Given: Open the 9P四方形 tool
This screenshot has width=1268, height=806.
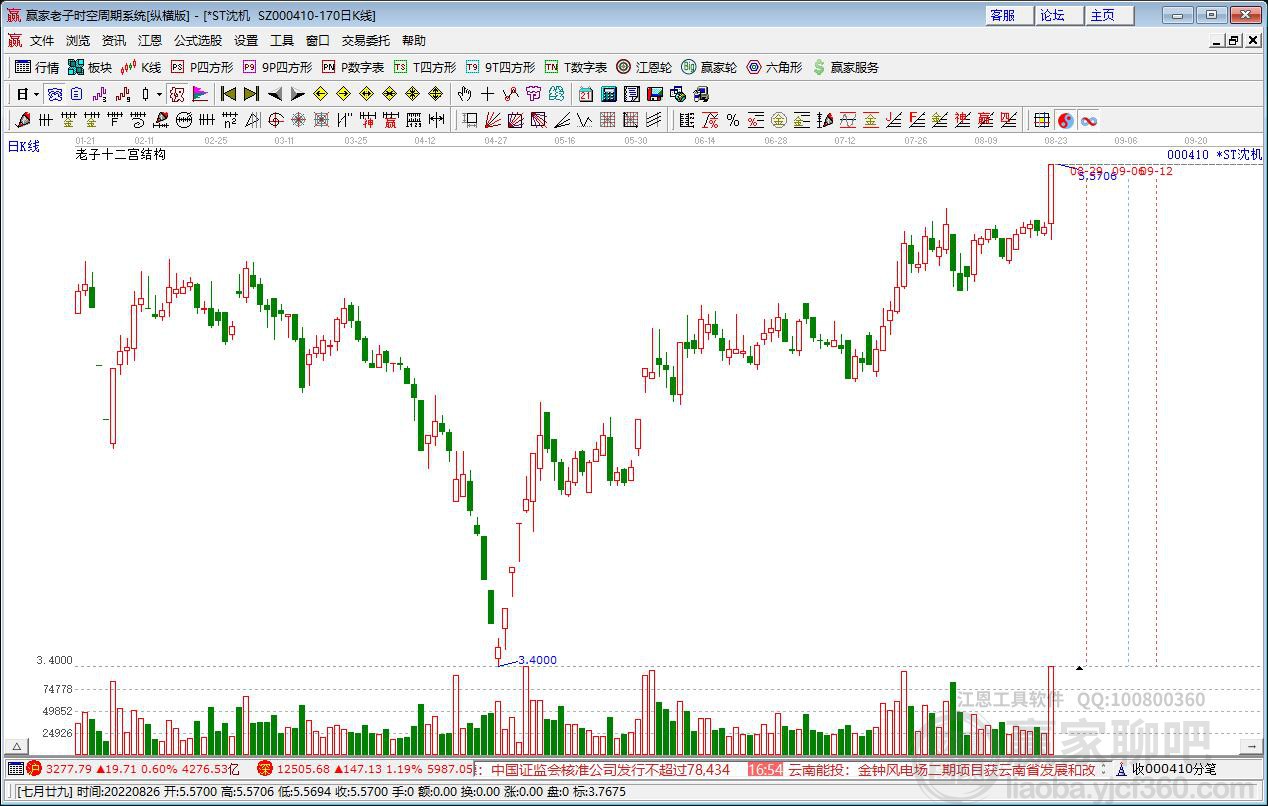Looking at the screenshot, I should tap(277, 67).
